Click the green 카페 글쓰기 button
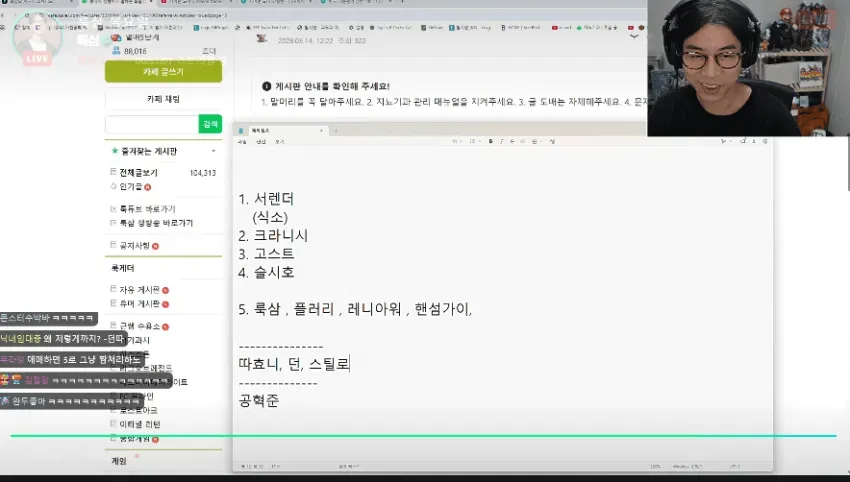850x482 pixels. [x=163, y=72]
